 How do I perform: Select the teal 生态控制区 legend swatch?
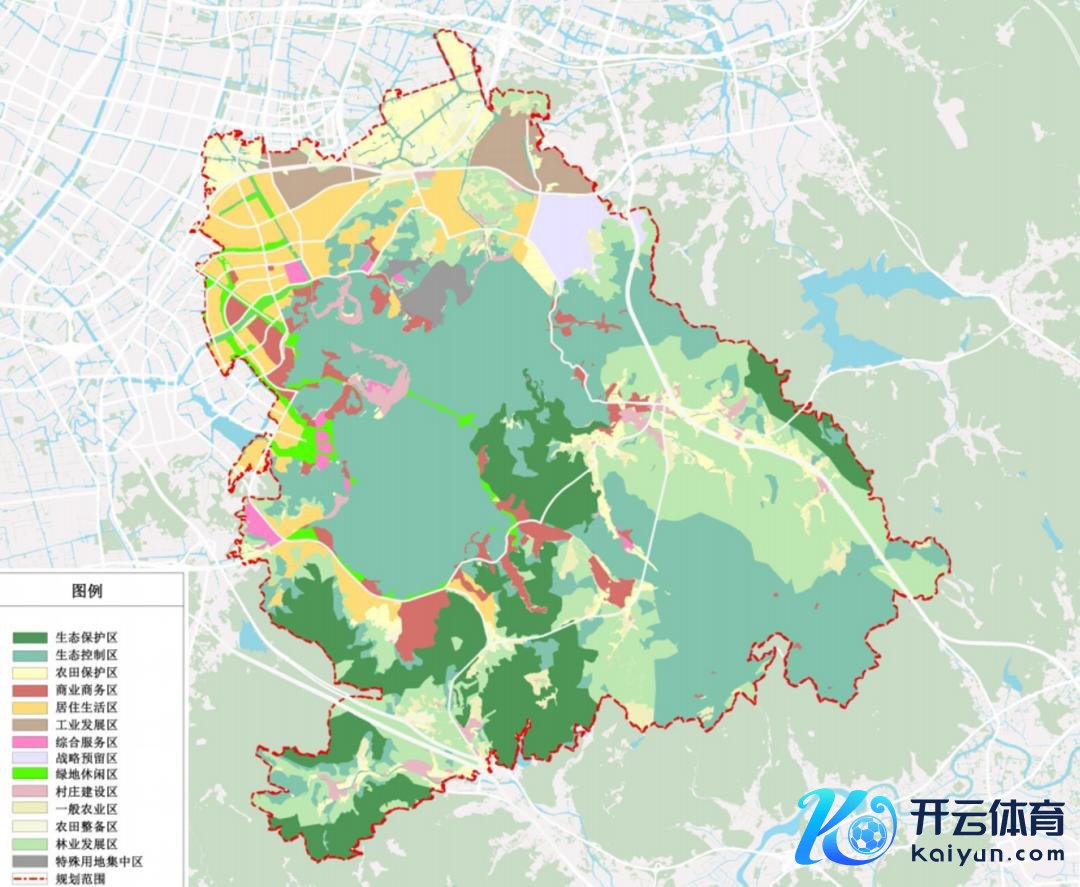point(29,655)
